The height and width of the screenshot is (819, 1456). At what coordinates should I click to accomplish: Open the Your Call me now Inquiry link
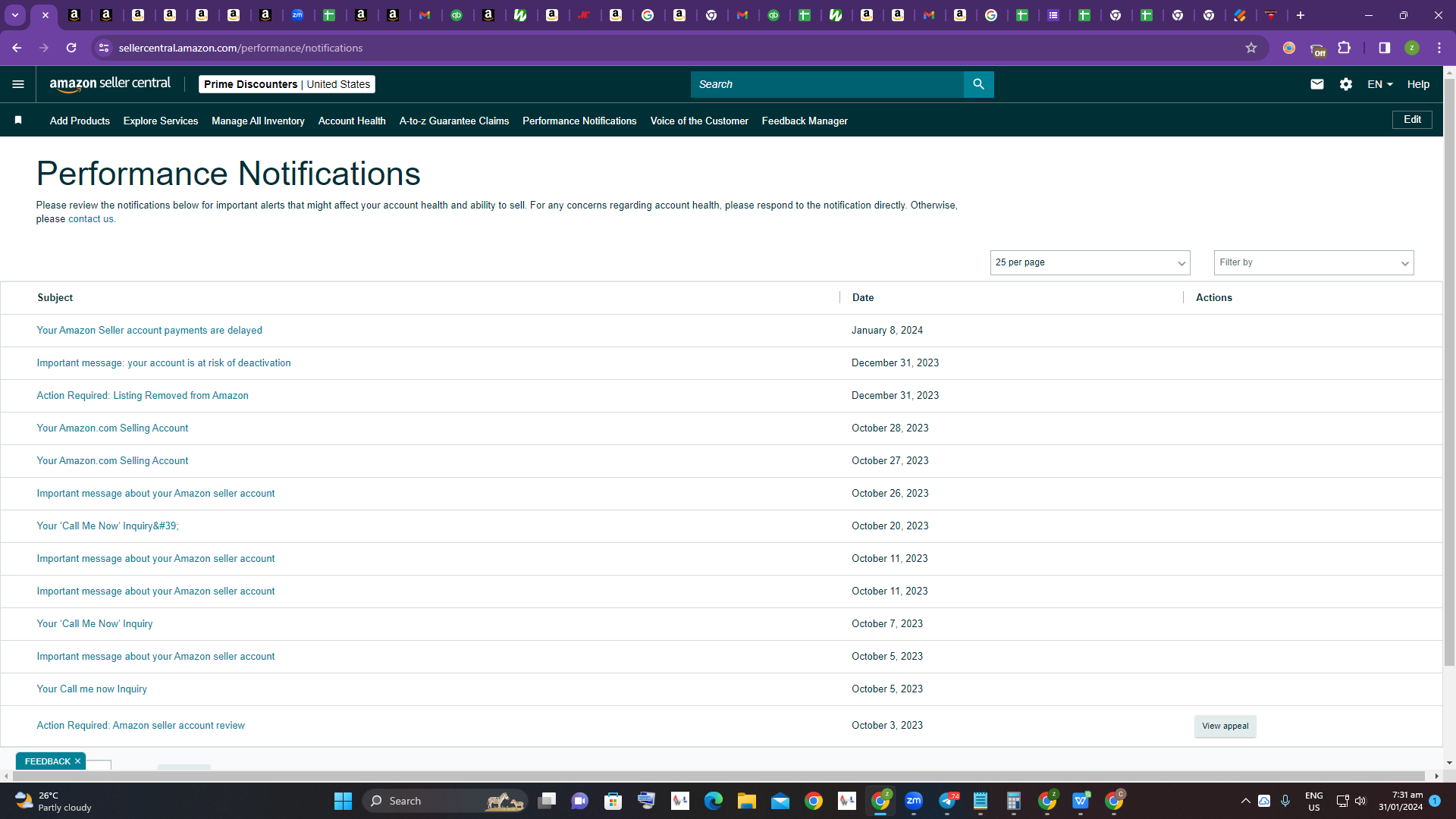(92, 689)
